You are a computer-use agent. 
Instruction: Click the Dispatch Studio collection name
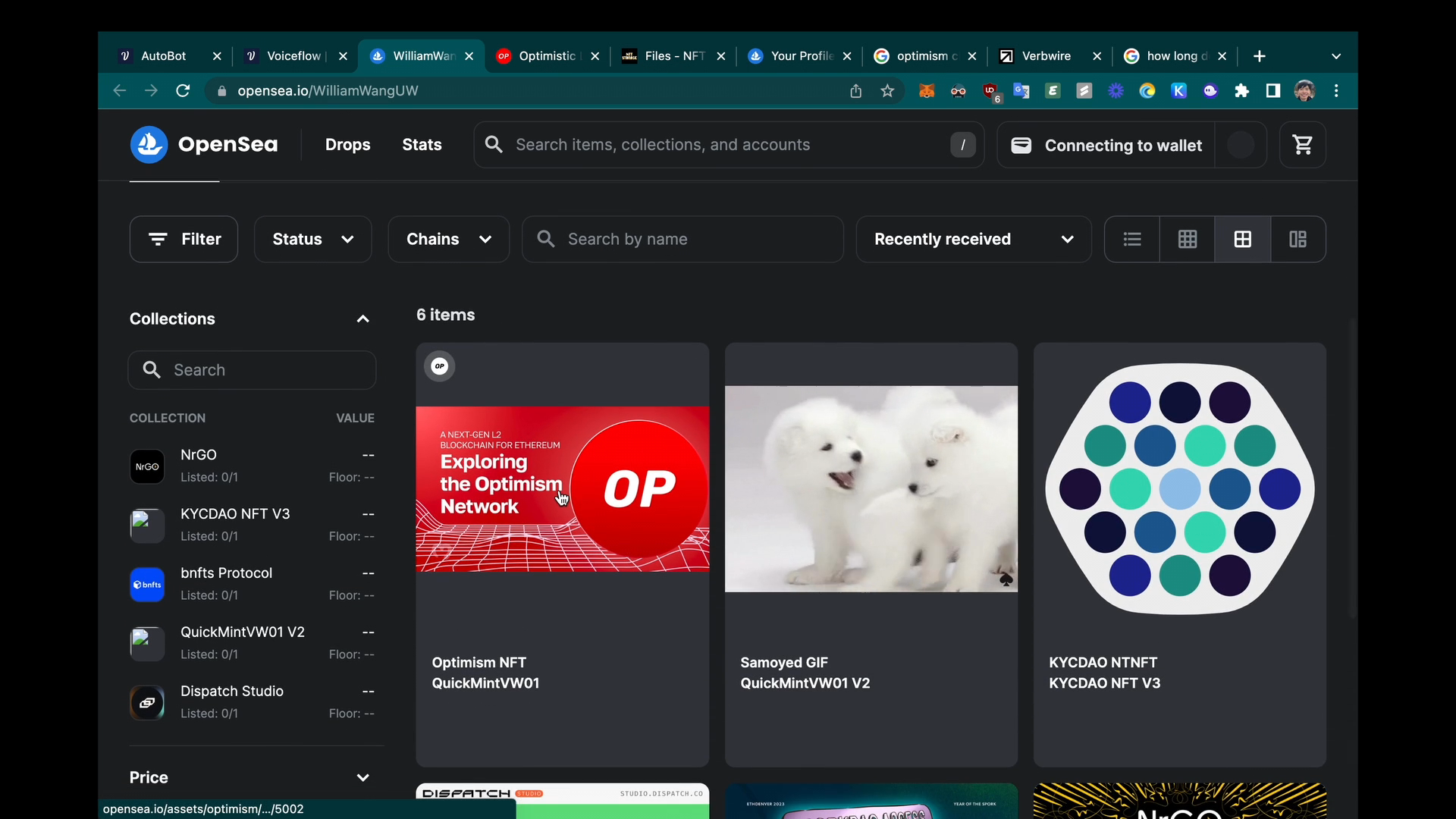click(232, 692)
